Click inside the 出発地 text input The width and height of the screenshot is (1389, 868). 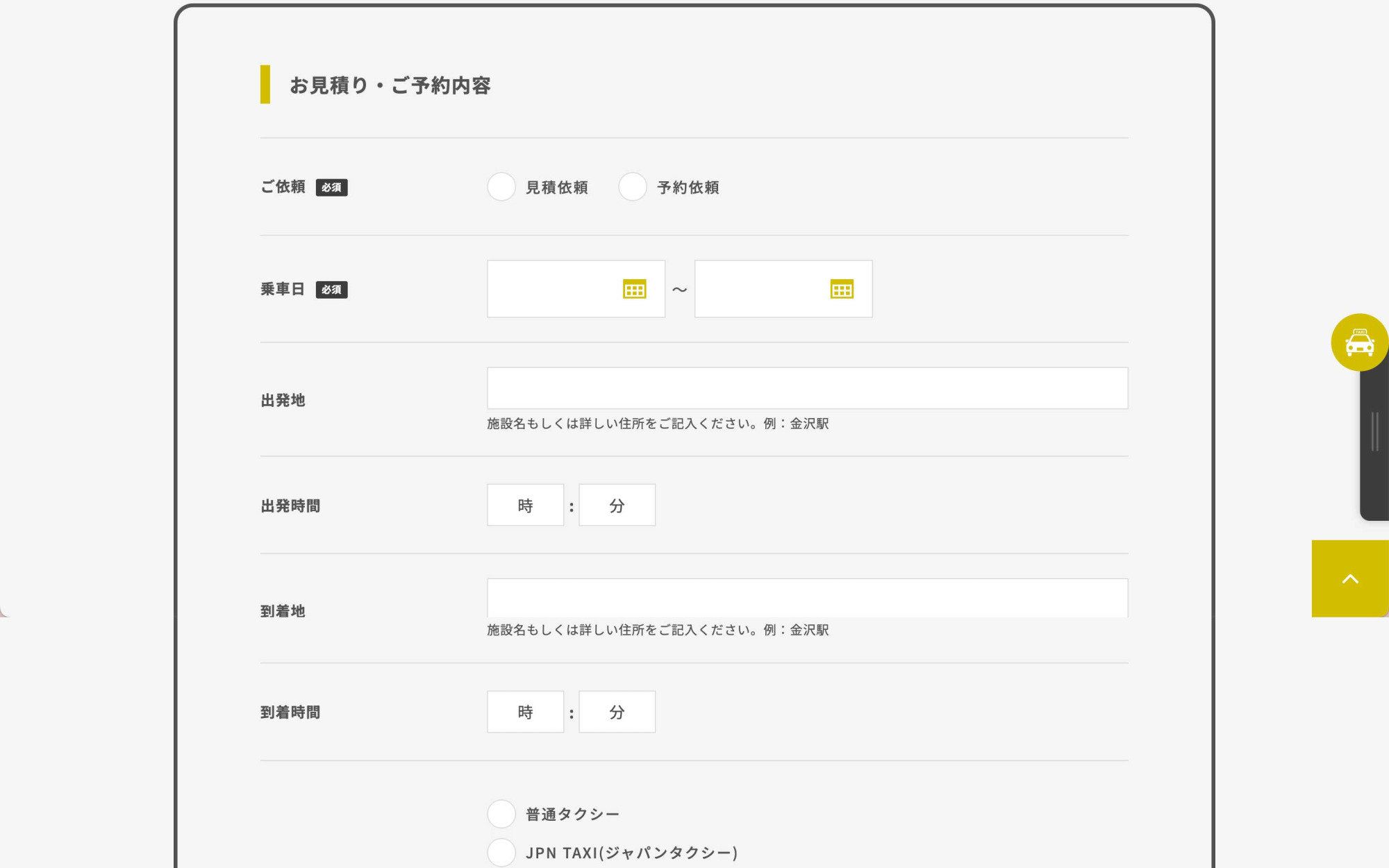(x=808, y=388)
